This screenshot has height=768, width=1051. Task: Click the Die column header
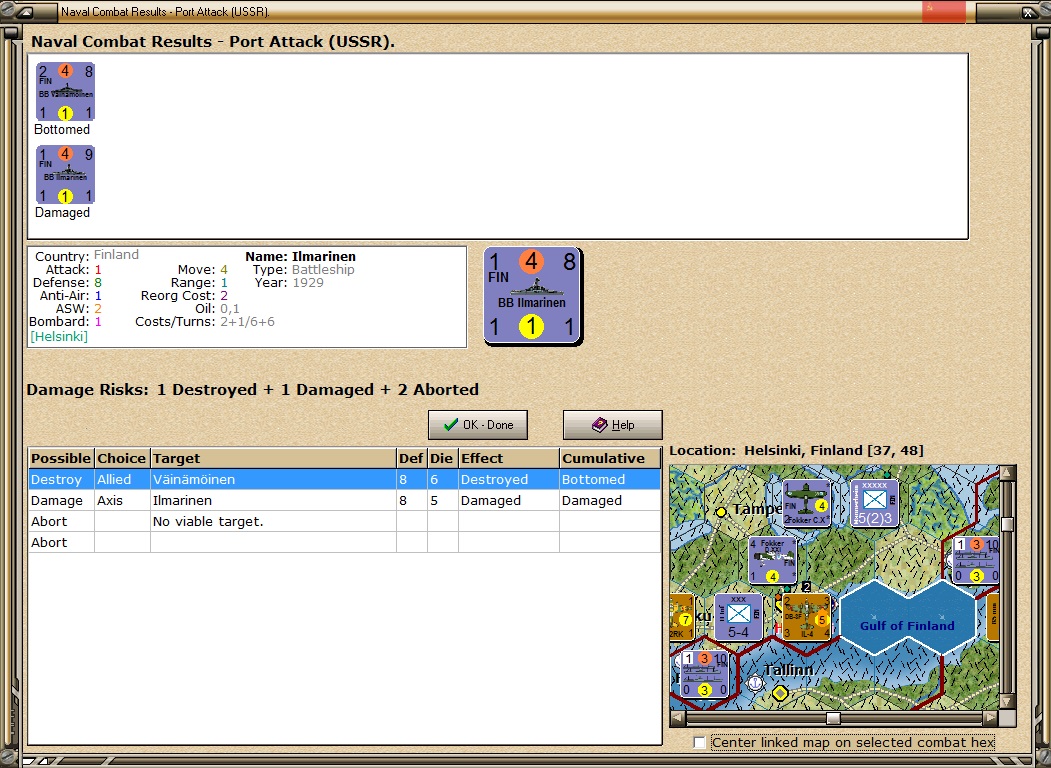[442, 458]
